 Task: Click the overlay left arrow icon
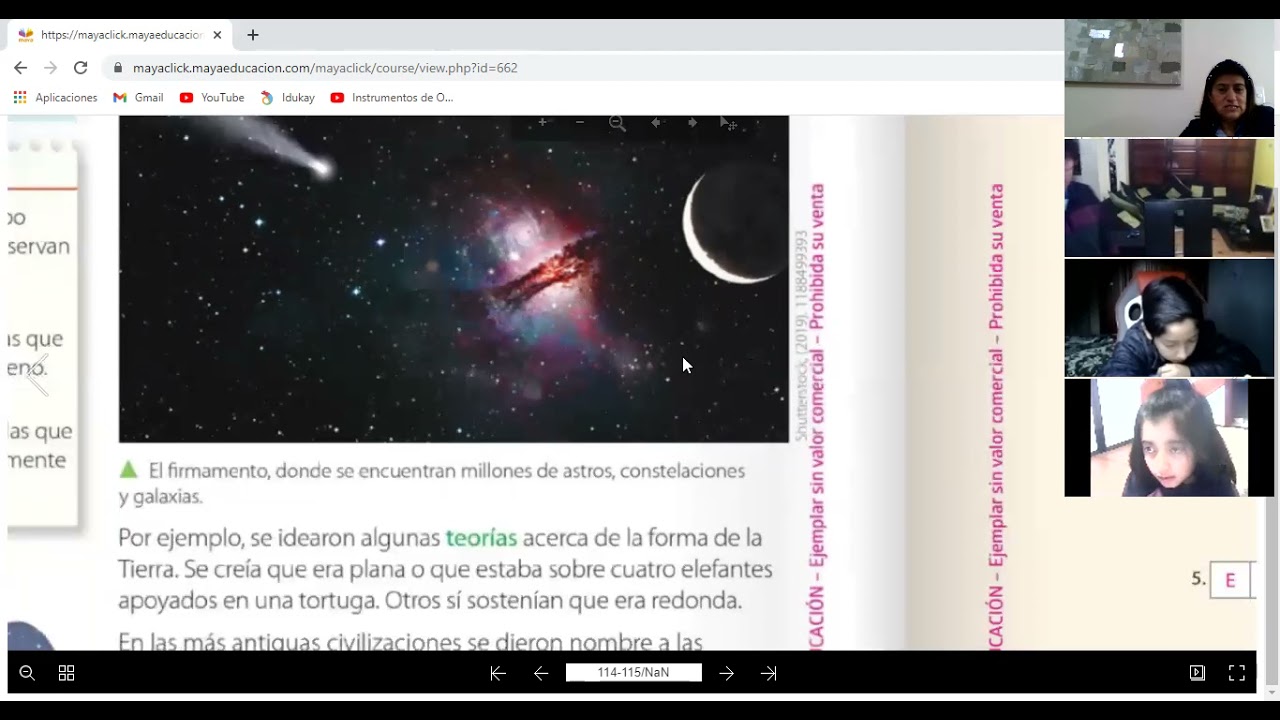[655, 123]
